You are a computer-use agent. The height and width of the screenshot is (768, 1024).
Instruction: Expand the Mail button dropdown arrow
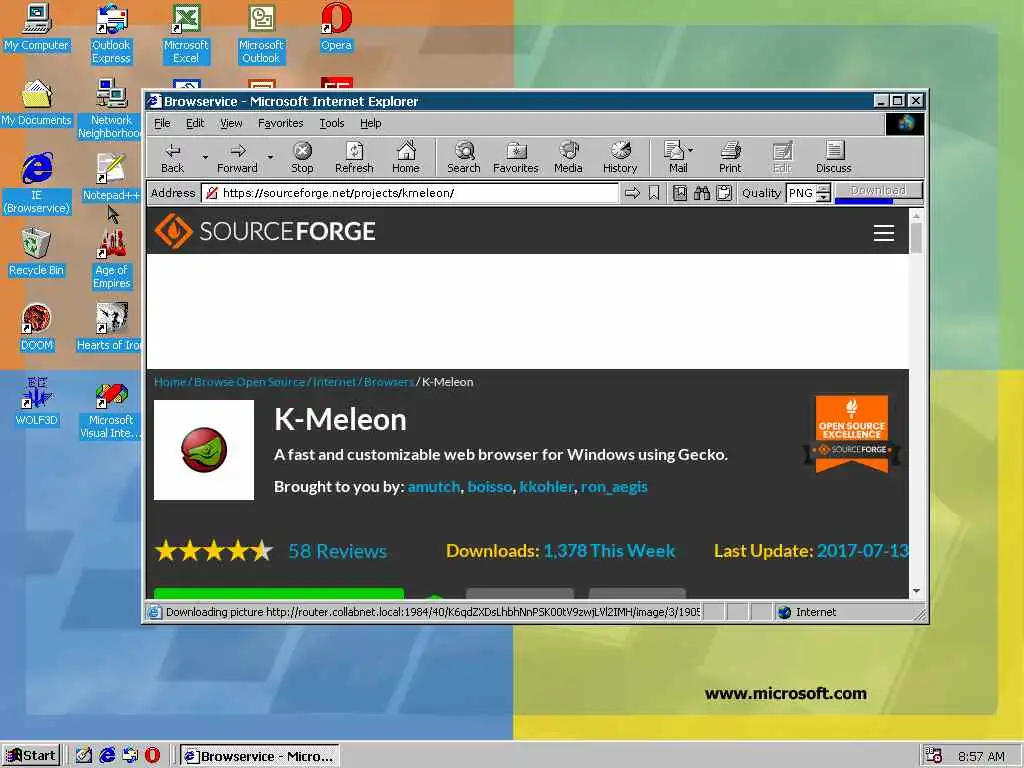pos(691,150)
